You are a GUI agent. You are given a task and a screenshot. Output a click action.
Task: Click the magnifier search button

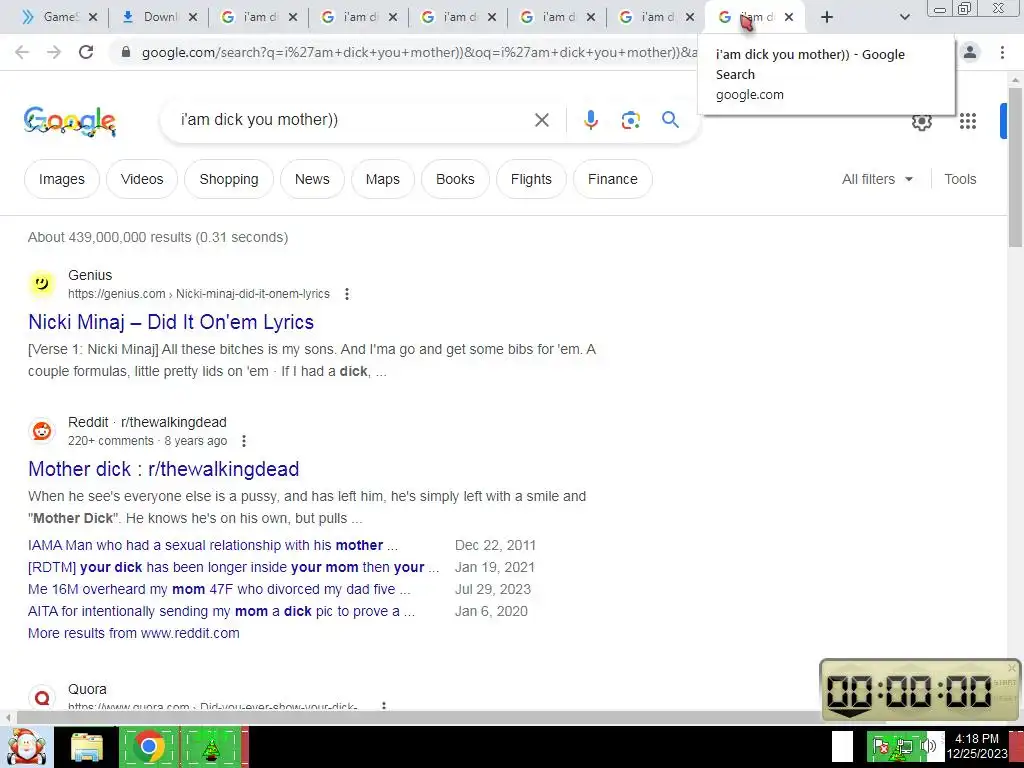pos(670,120)
